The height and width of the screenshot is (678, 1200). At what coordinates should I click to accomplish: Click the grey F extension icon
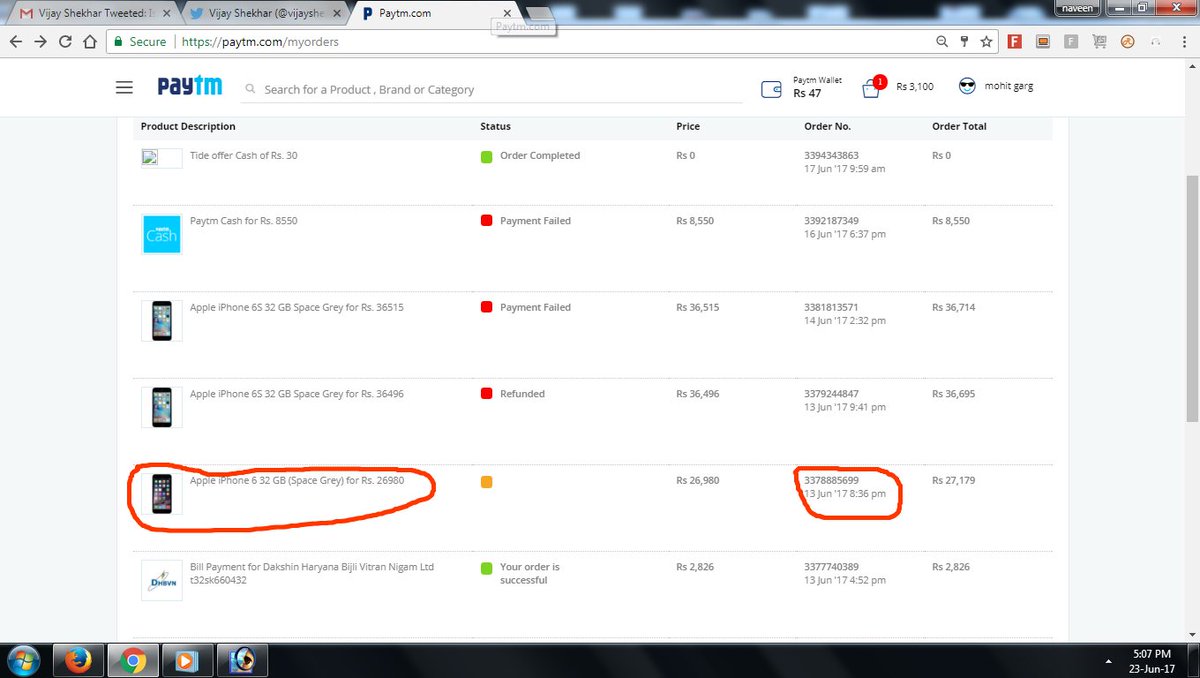[1071, 42]
